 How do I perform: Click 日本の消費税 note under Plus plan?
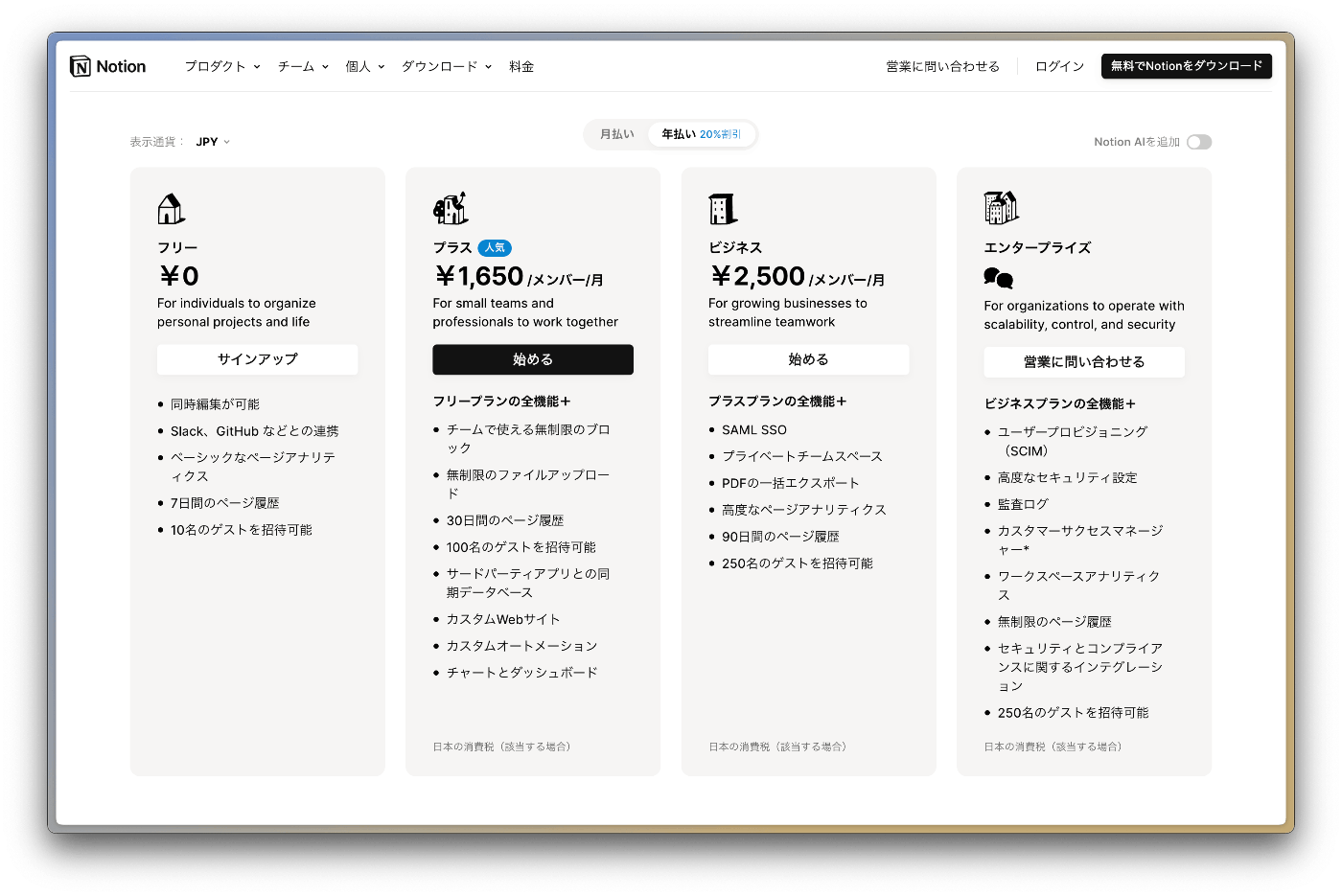tap(501, 747)
